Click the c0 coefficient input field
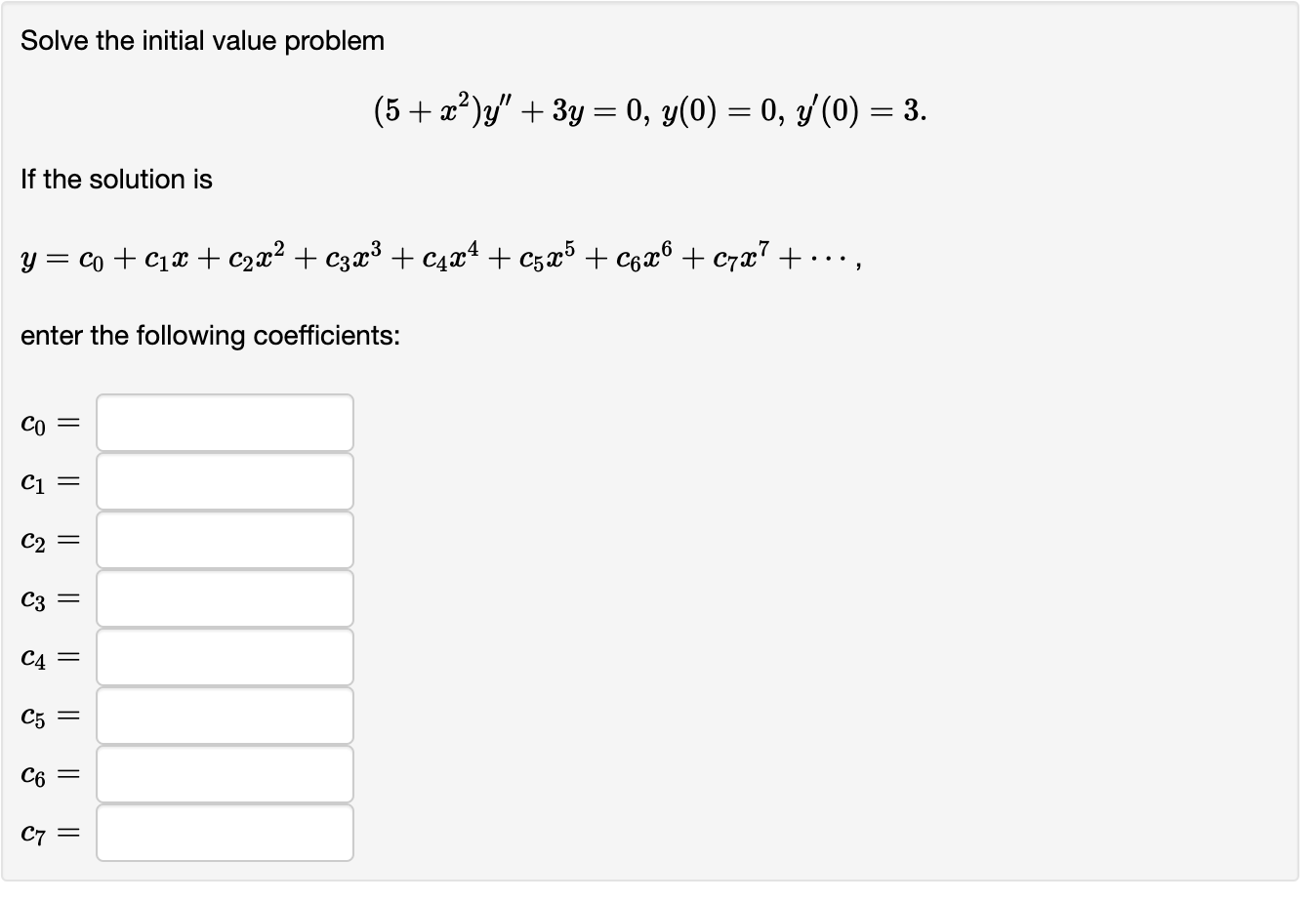The height and width of the screenshot is (902, 1316). click(224, 422)
